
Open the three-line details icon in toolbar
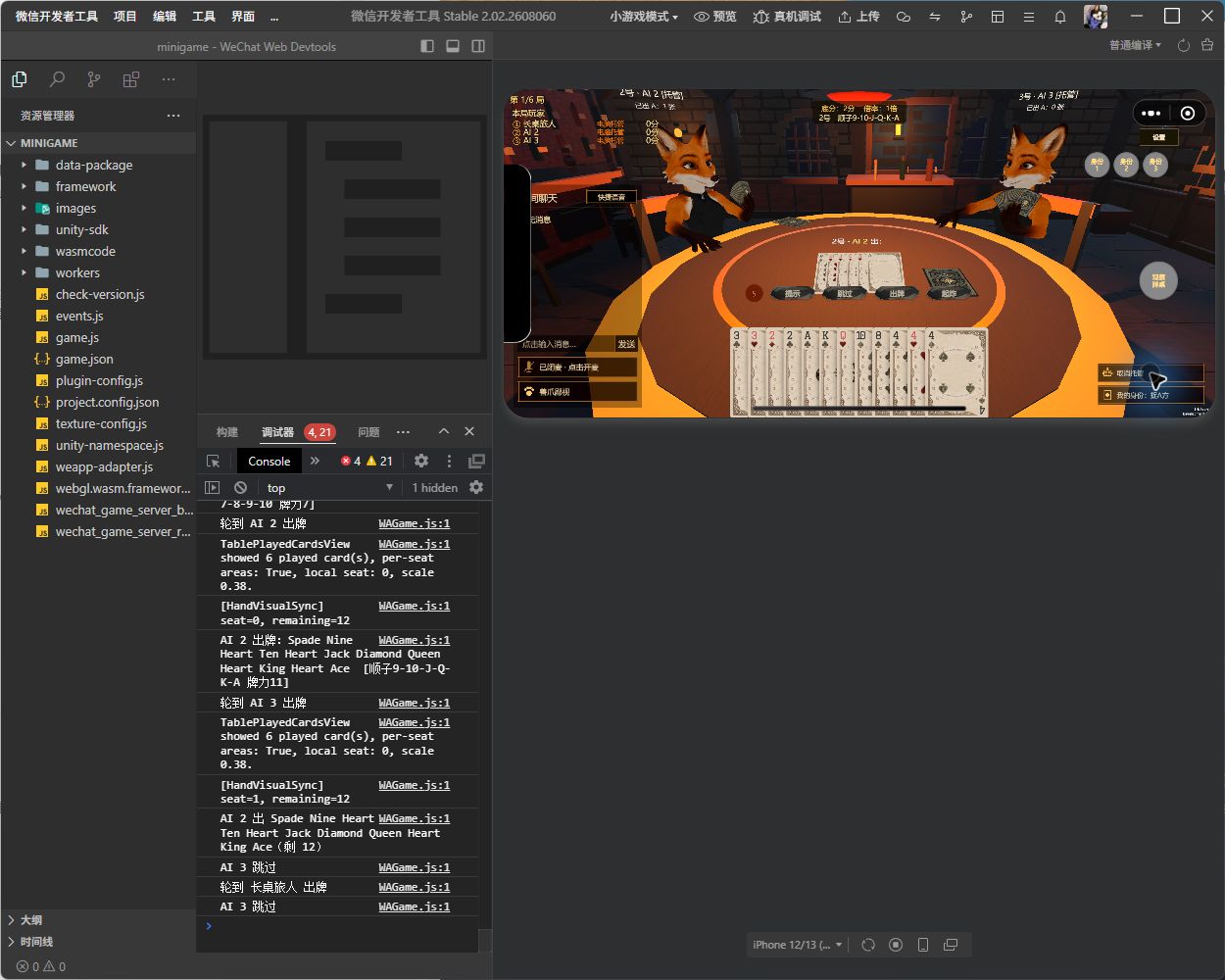pos(1028,17)
